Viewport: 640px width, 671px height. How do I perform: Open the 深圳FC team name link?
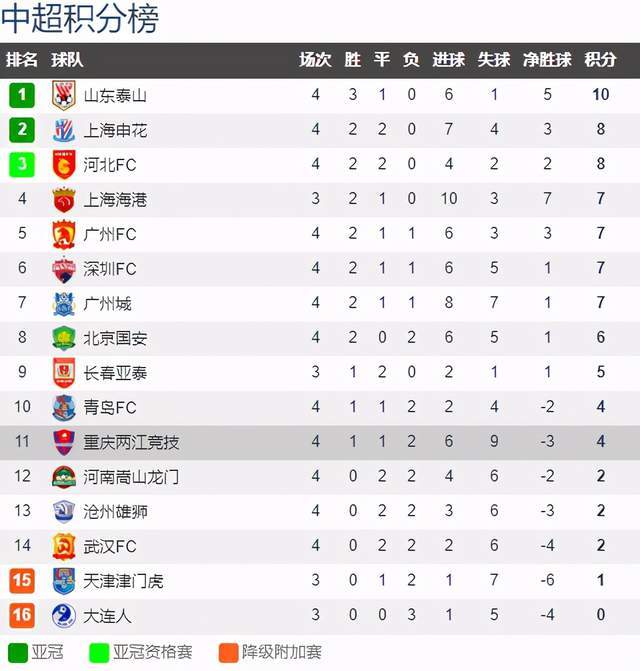[x=110, y=269]
